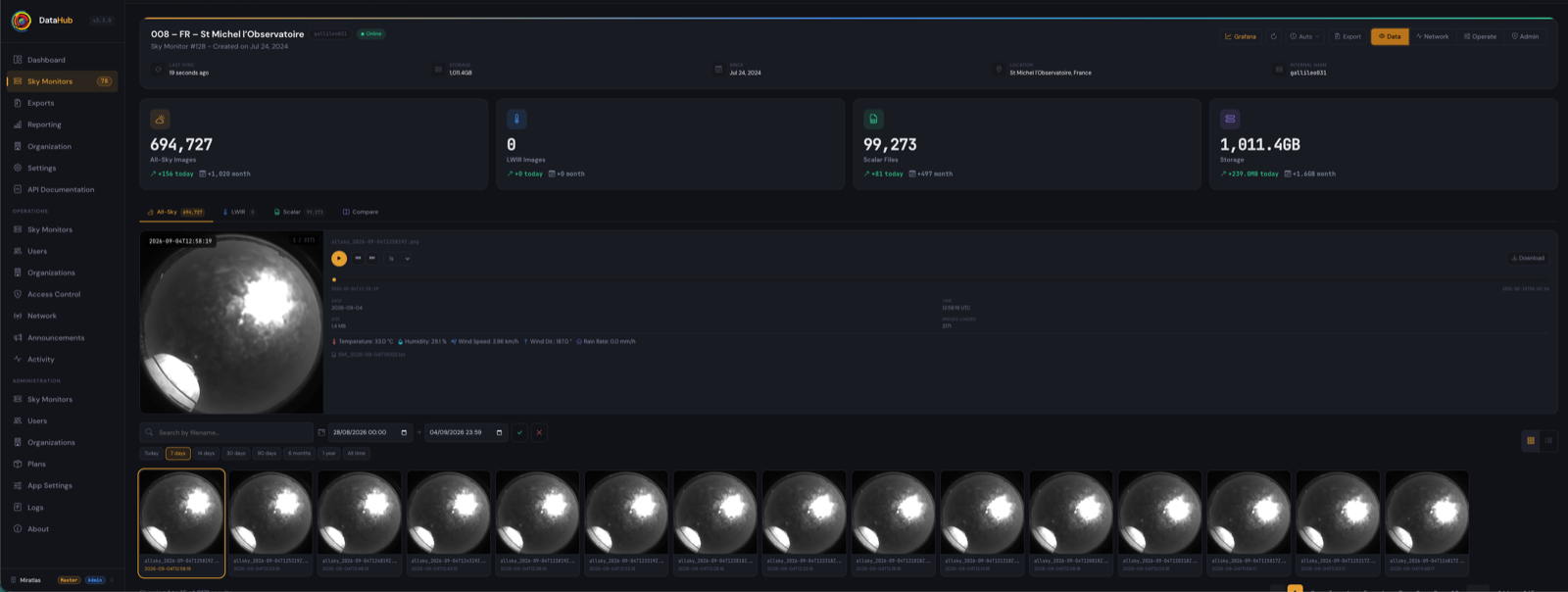This screenshot has width=1568, height=592.
Task: Clear the date range with red X
Action: 539,432
